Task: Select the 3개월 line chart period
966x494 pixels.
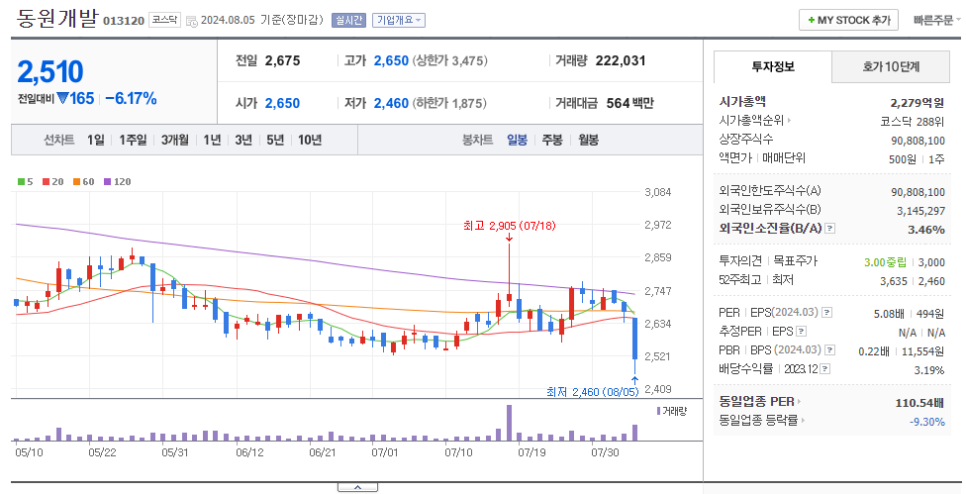Action: 175,140
